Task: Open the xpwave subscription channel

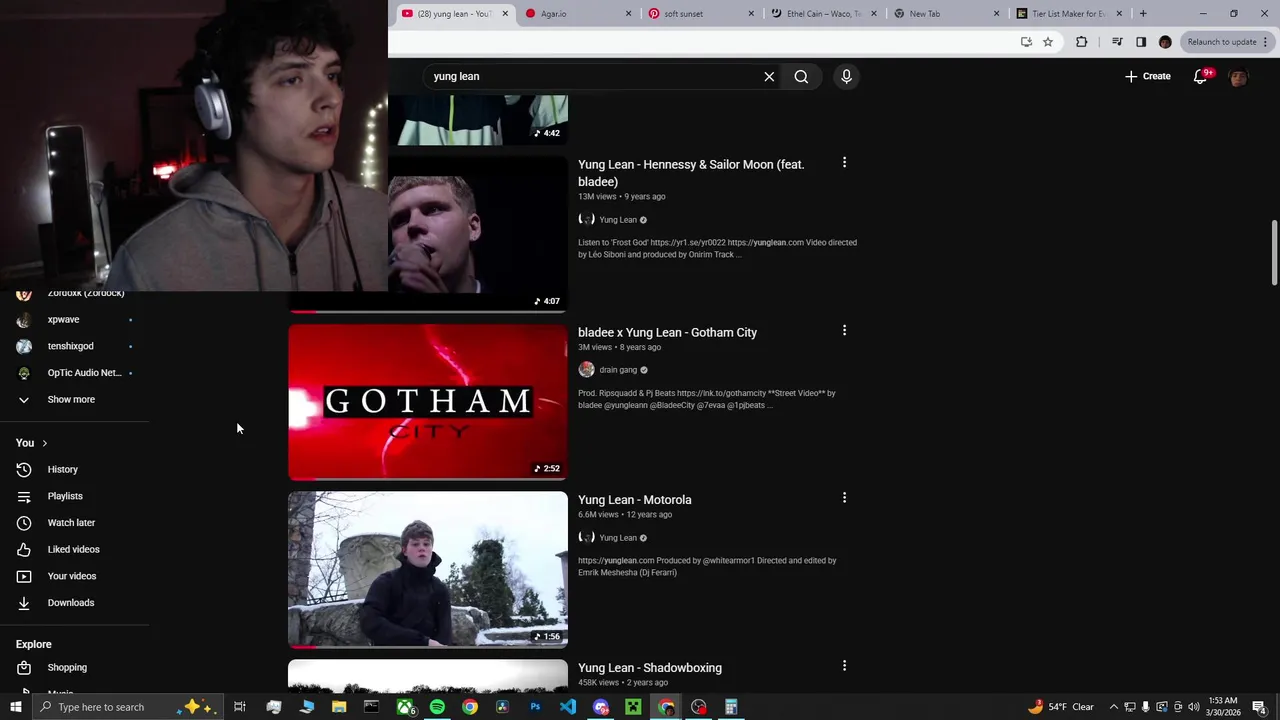Action: [63, 319]
